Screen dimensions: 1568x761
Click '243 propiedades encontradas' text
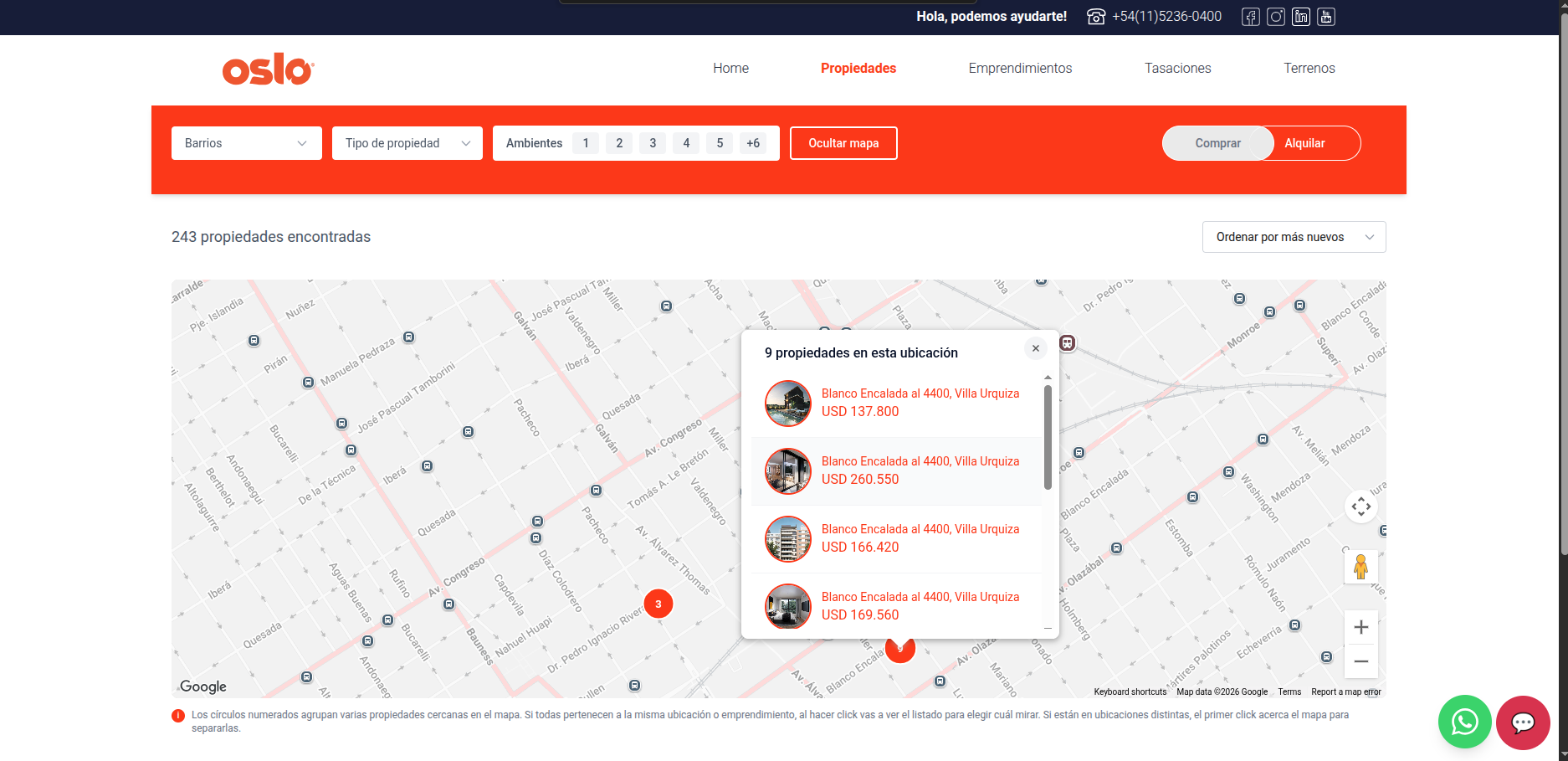pos(271,237)
